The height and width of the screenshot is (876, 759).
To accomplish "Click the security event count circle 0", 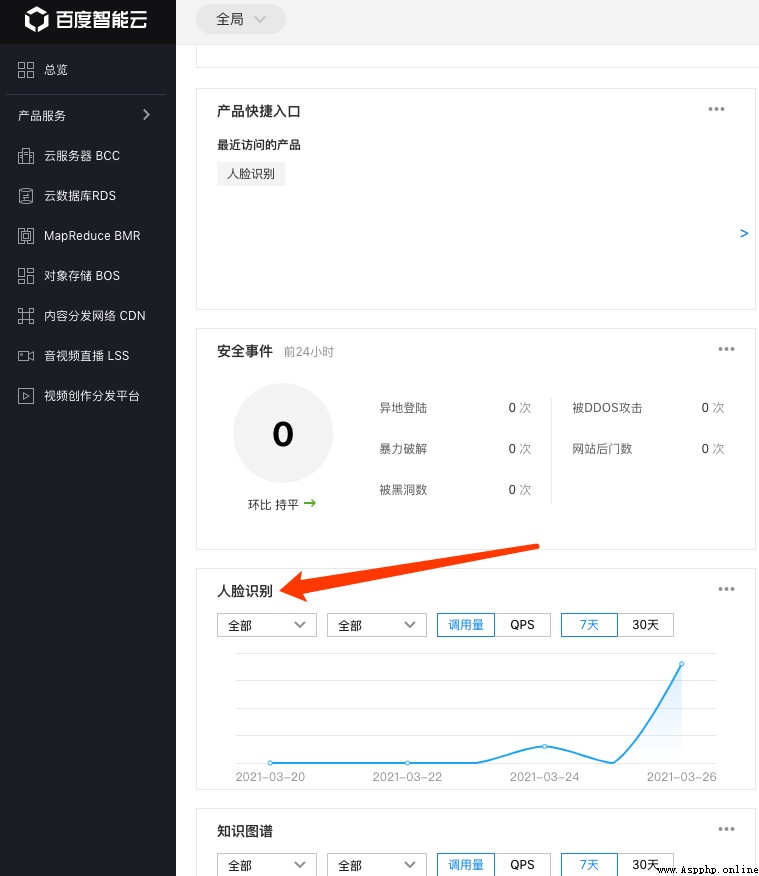I will coord(283,433).
